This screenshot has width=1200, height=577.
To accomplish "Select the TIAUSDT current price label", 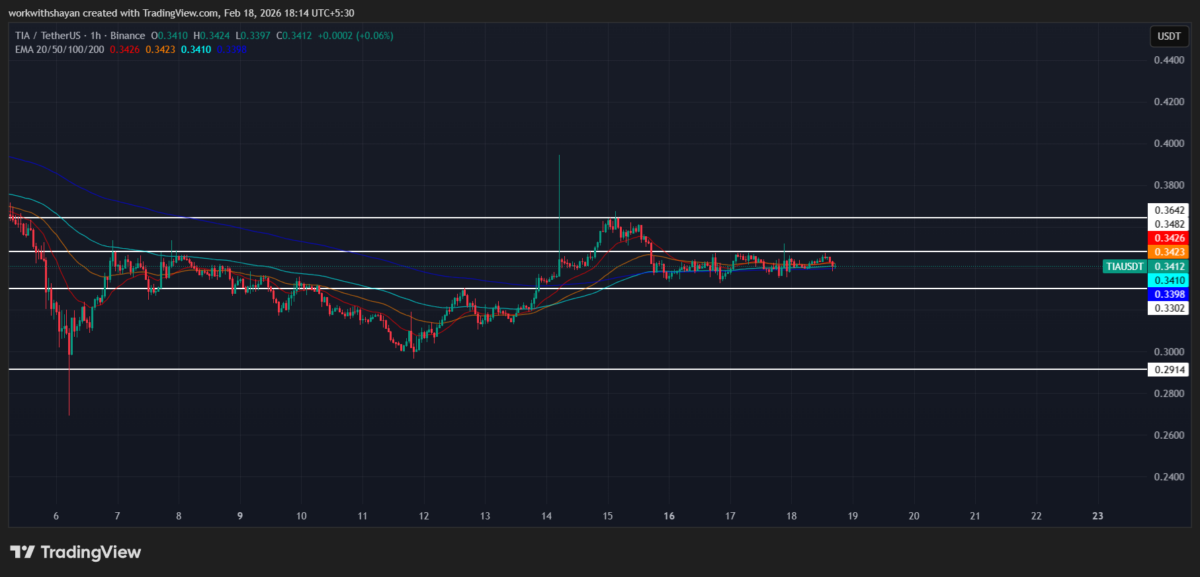I will [1123, 267].
